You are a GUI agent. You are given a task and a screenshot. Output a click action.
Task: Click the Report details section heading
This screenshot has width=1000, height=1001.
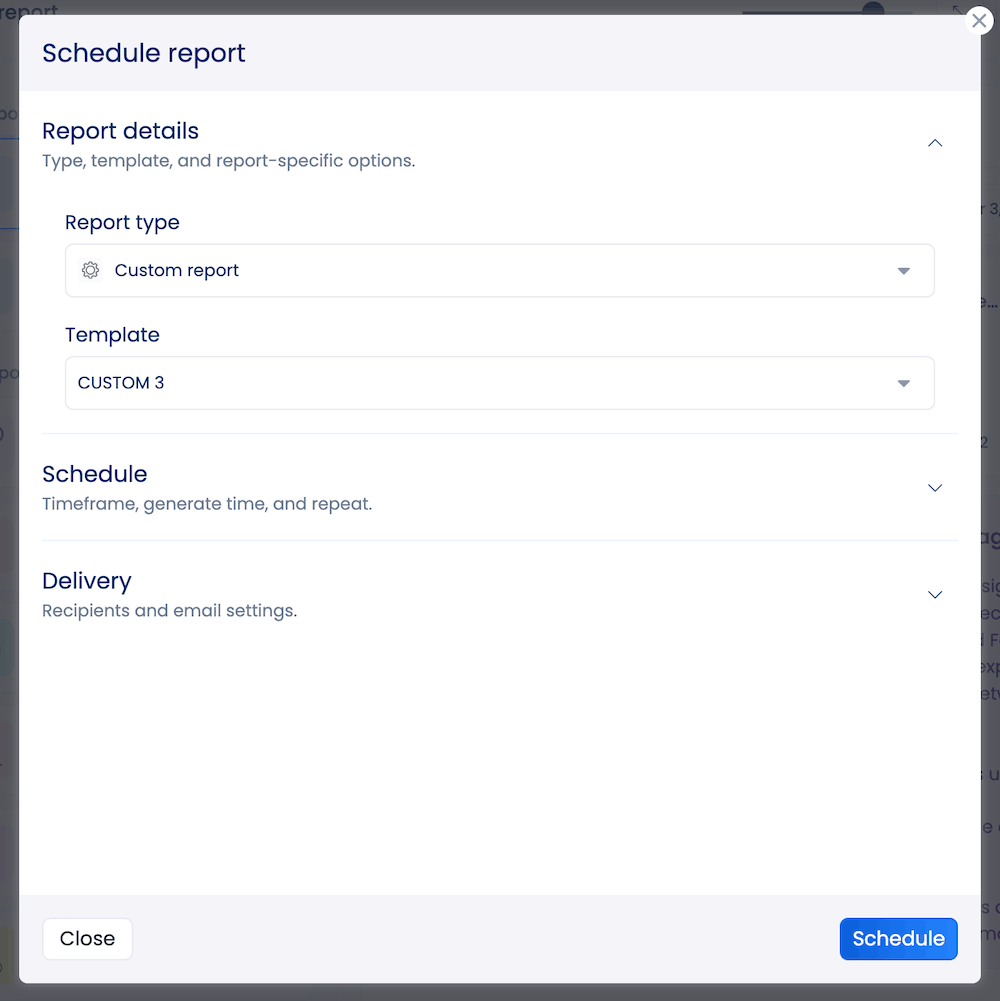click(120, 131)
